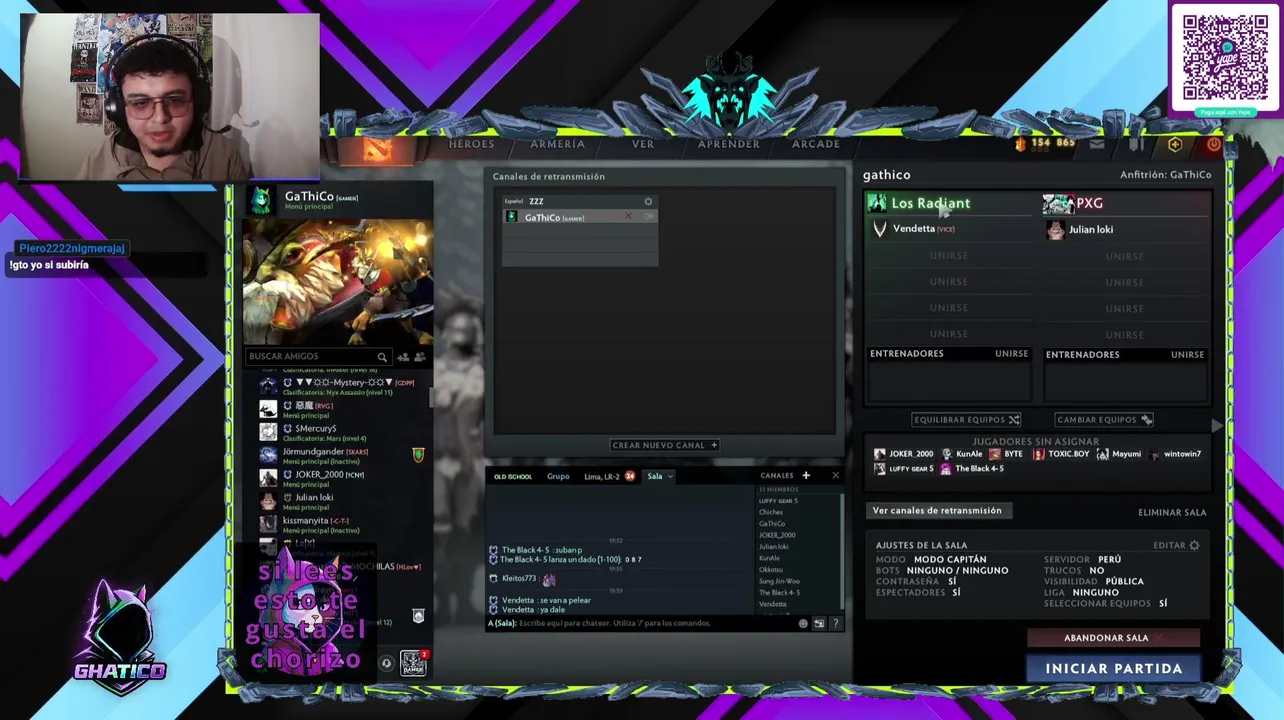Open the emoticon picker in chat
1284x720 pixels.
[x=803, y=623]
